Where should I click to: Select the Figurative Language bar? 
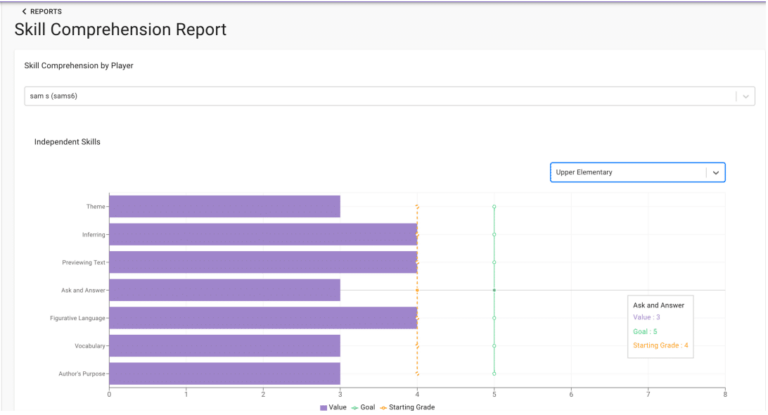(262, 318)
